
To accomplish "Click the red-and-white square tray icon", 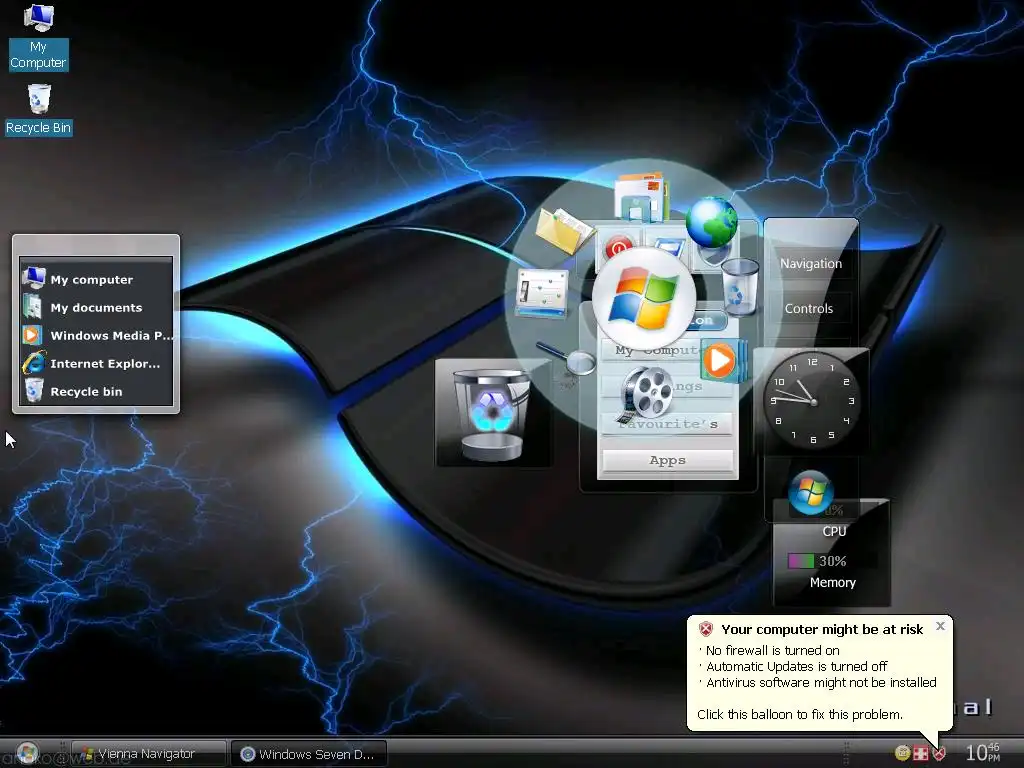I will [x=921, y=754].
